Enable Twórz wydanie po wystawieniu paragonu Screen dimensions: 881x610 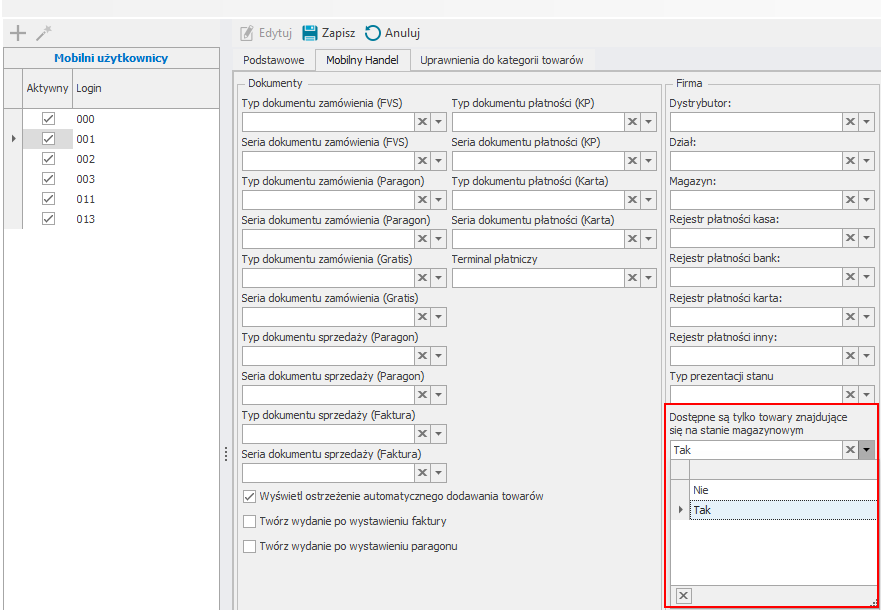[250, 547]
